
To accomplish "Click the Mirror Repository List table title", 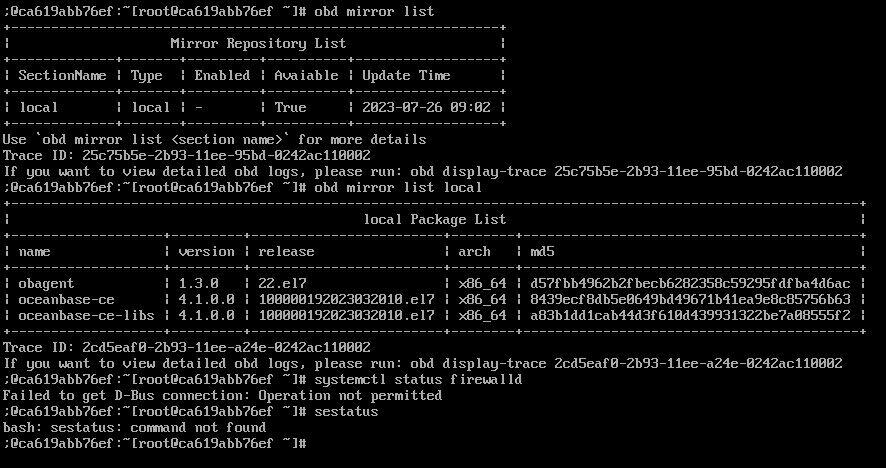I will [258, 44].
